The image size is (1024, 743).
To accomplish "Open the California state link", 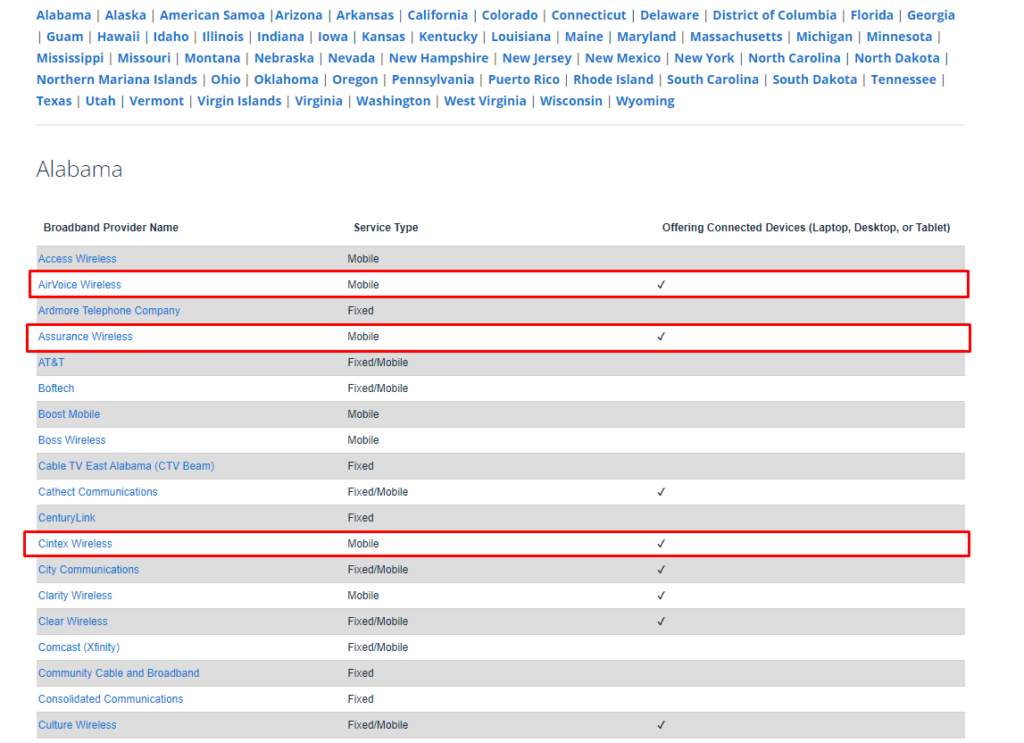I will click(x=438, y=15).
